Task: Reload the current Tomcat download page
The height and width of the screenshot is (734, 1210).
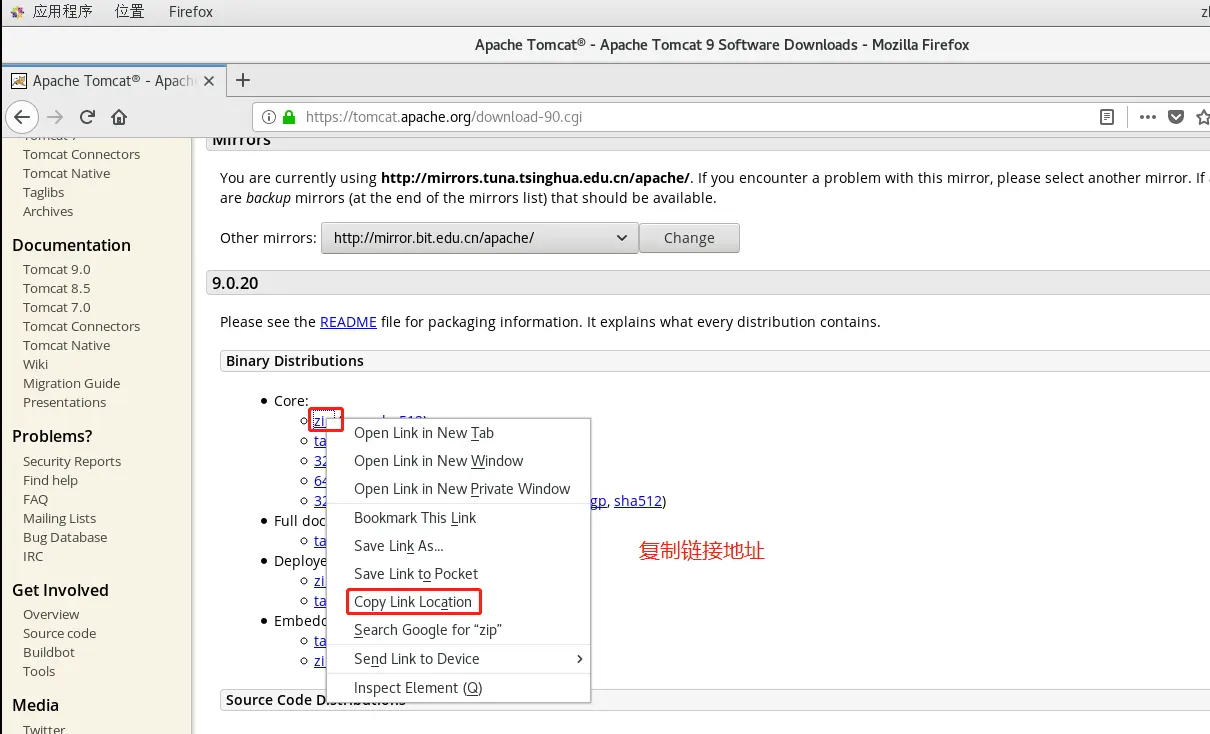Action: click(87, 117)
